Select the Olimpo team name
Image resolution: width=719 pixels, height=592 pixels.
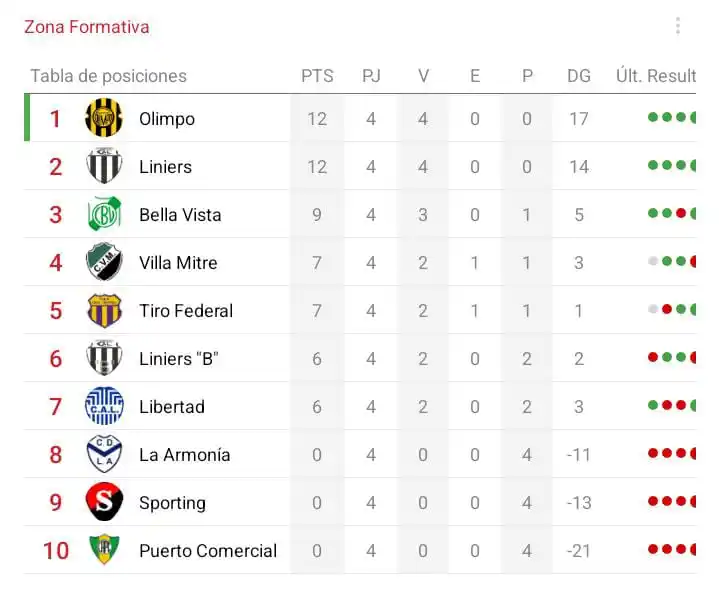pyautogui.click(x=167, y=119)
